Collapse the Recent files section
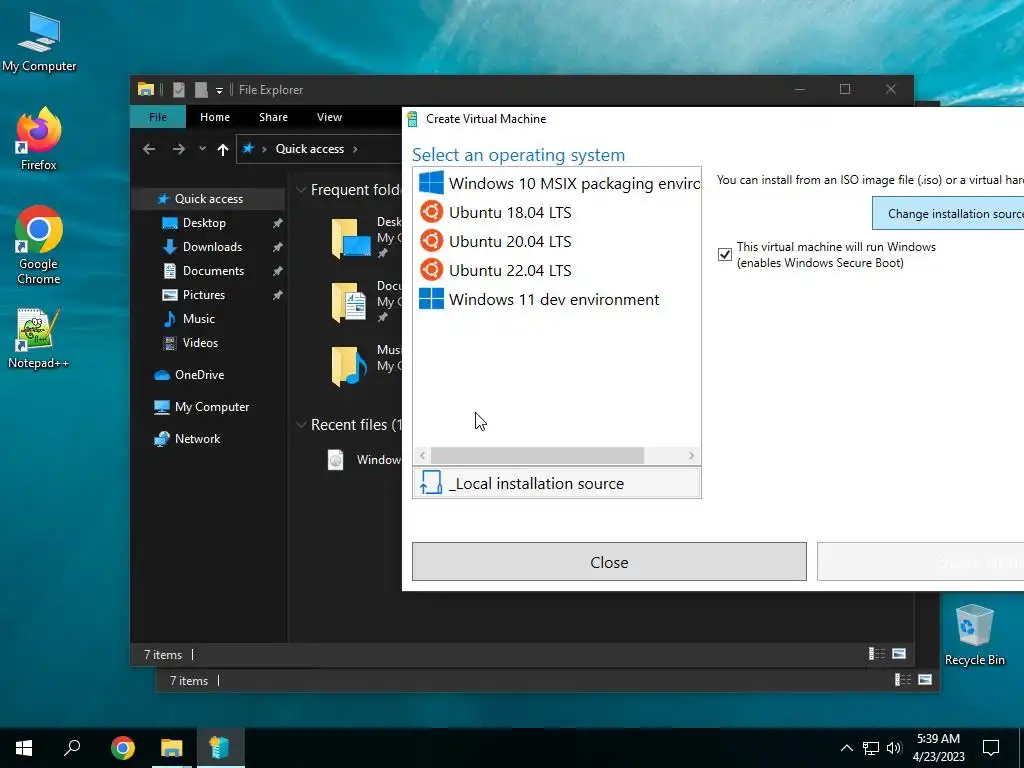Image resolution: width=1024 pixels, height=768 pixels. (301, 424)
